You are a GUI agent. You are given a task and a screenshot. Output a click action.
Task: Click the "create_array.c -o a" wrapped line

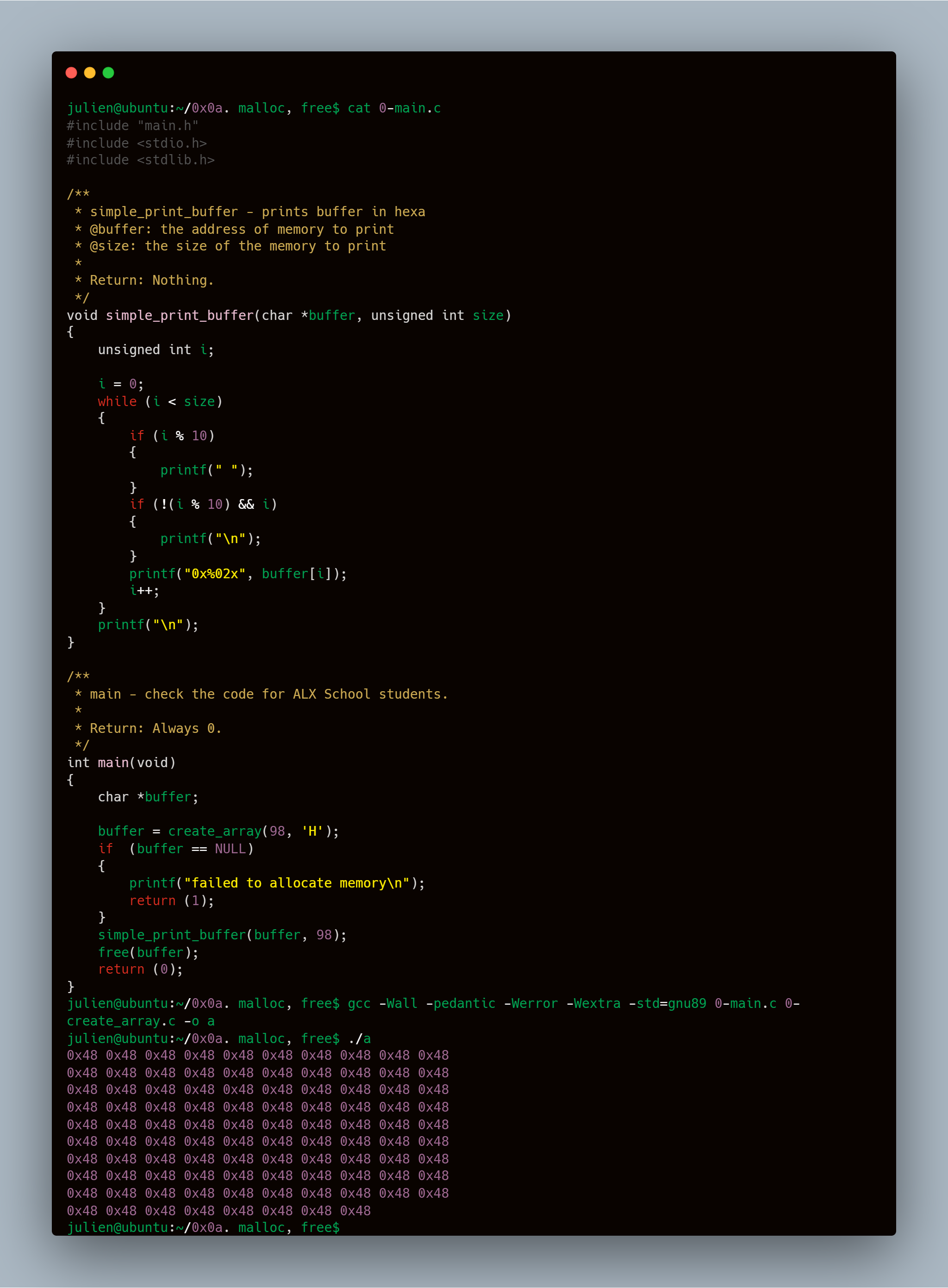[141, 1021]
